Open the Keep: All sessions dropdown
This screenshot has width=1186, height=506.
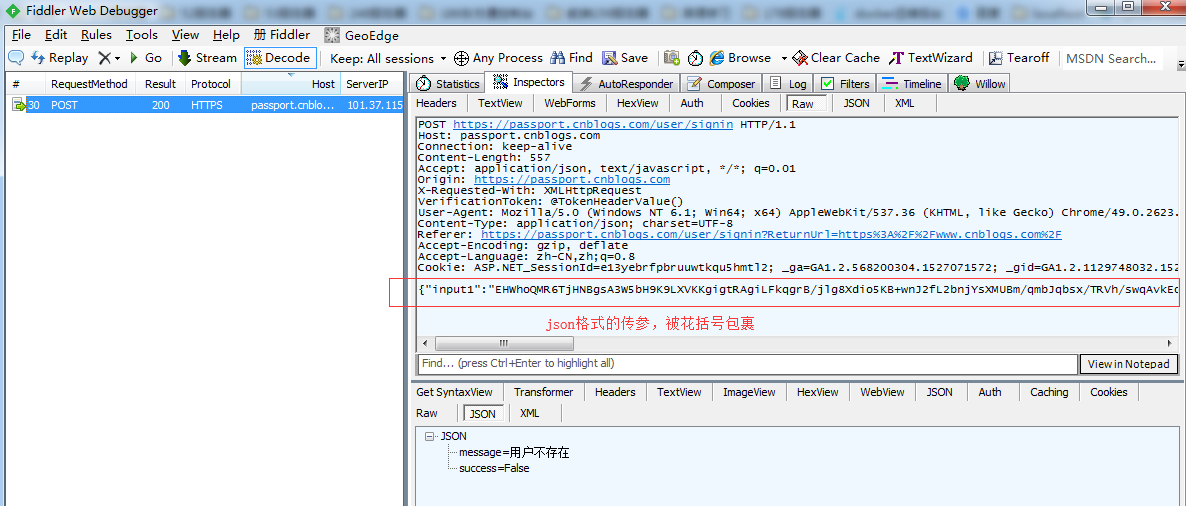click(388, 58)
